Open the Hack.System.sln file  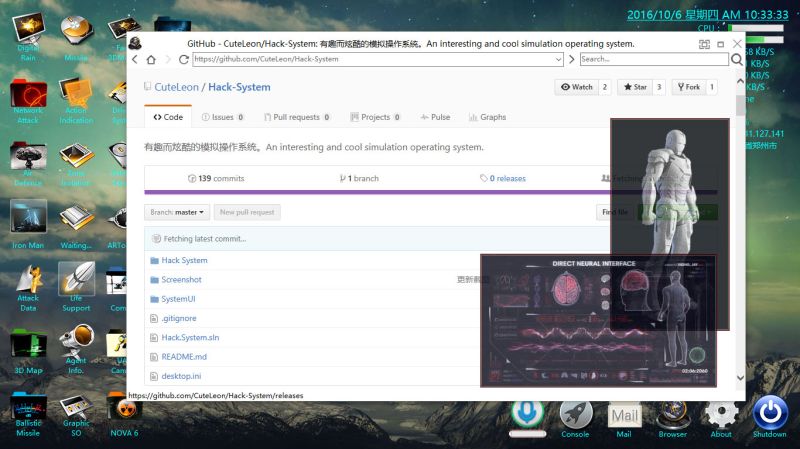[190, 337]
